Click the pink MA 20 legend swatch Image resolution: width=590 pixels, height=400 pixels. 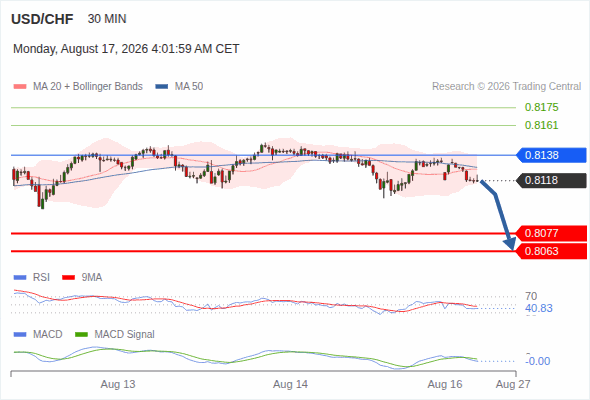click(x=20, y=87)
